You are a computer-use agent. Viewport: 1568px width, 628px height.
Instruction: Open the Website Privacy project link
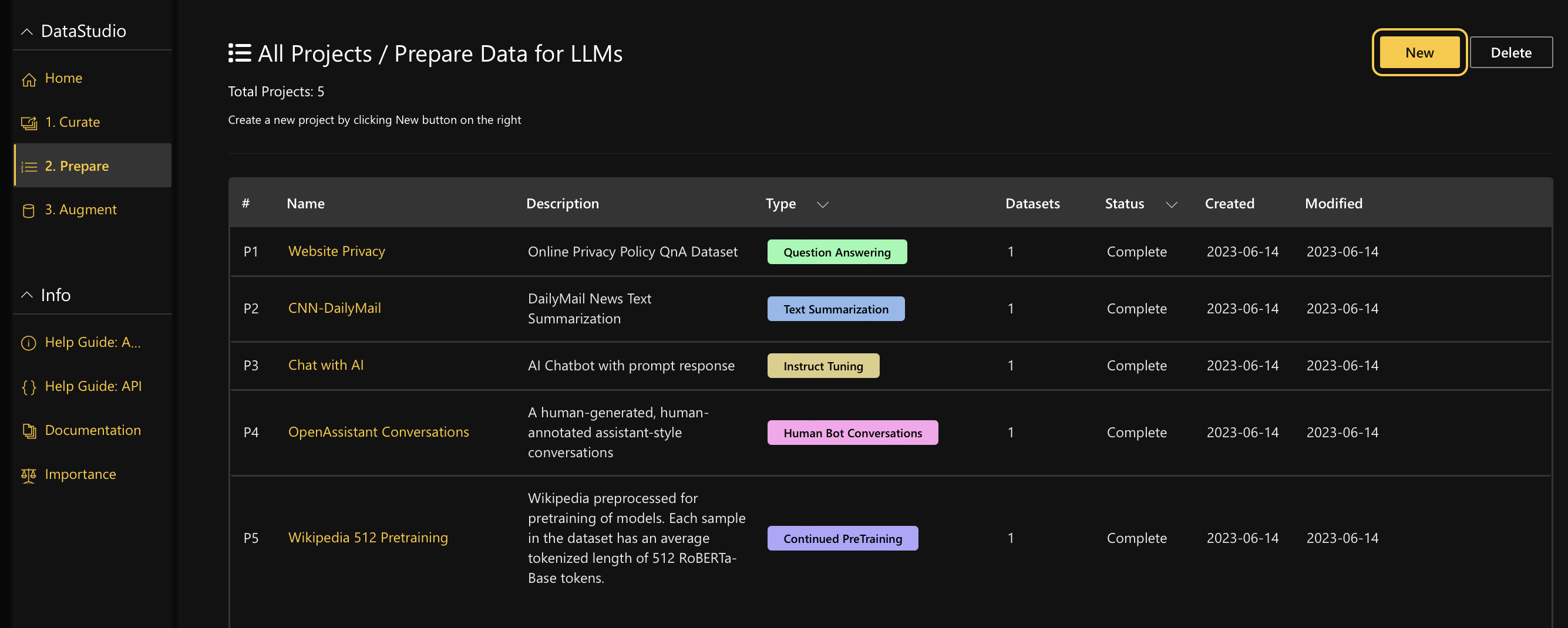point(336,251)
